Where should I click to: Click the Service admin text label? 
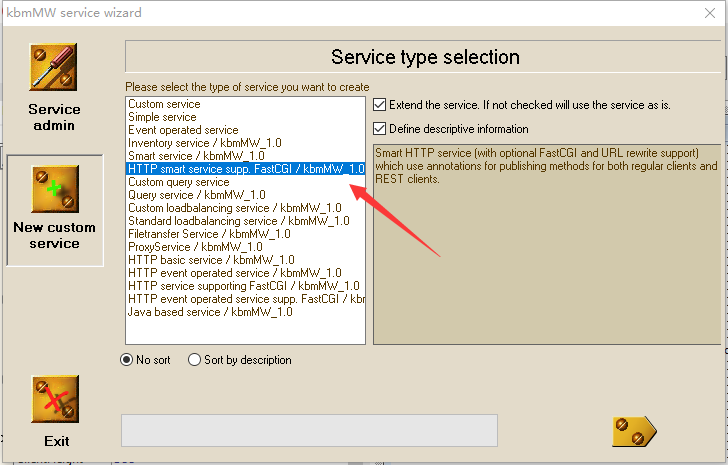[54, 117]
